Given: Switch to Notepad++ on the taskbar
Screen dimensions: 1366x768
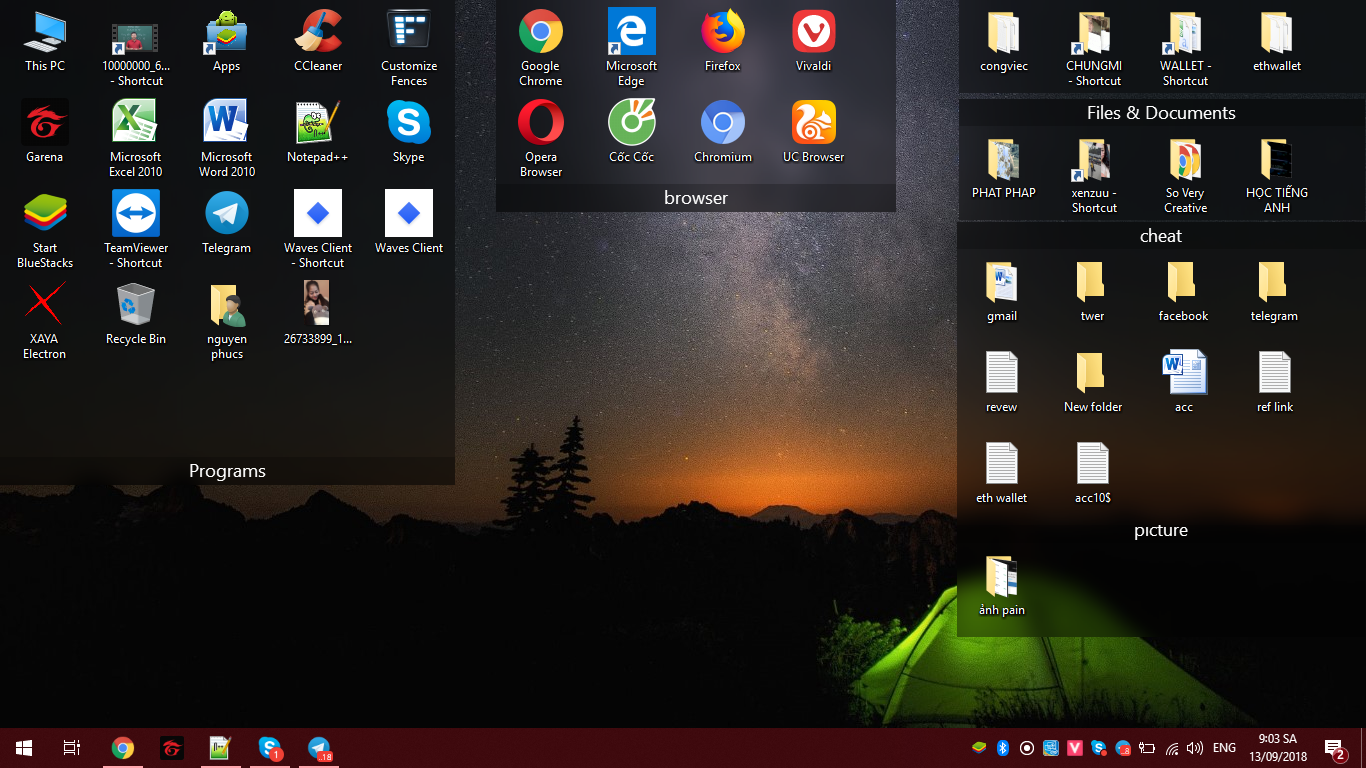Looking at the screenshot, I should point(220,748).
